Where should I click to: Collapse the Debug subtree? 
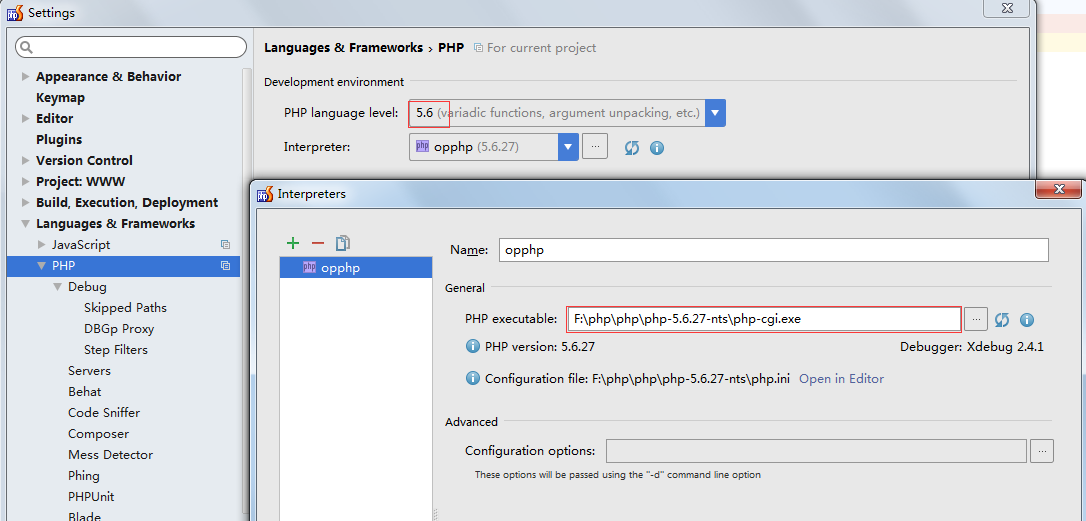(x=57, y=287)
